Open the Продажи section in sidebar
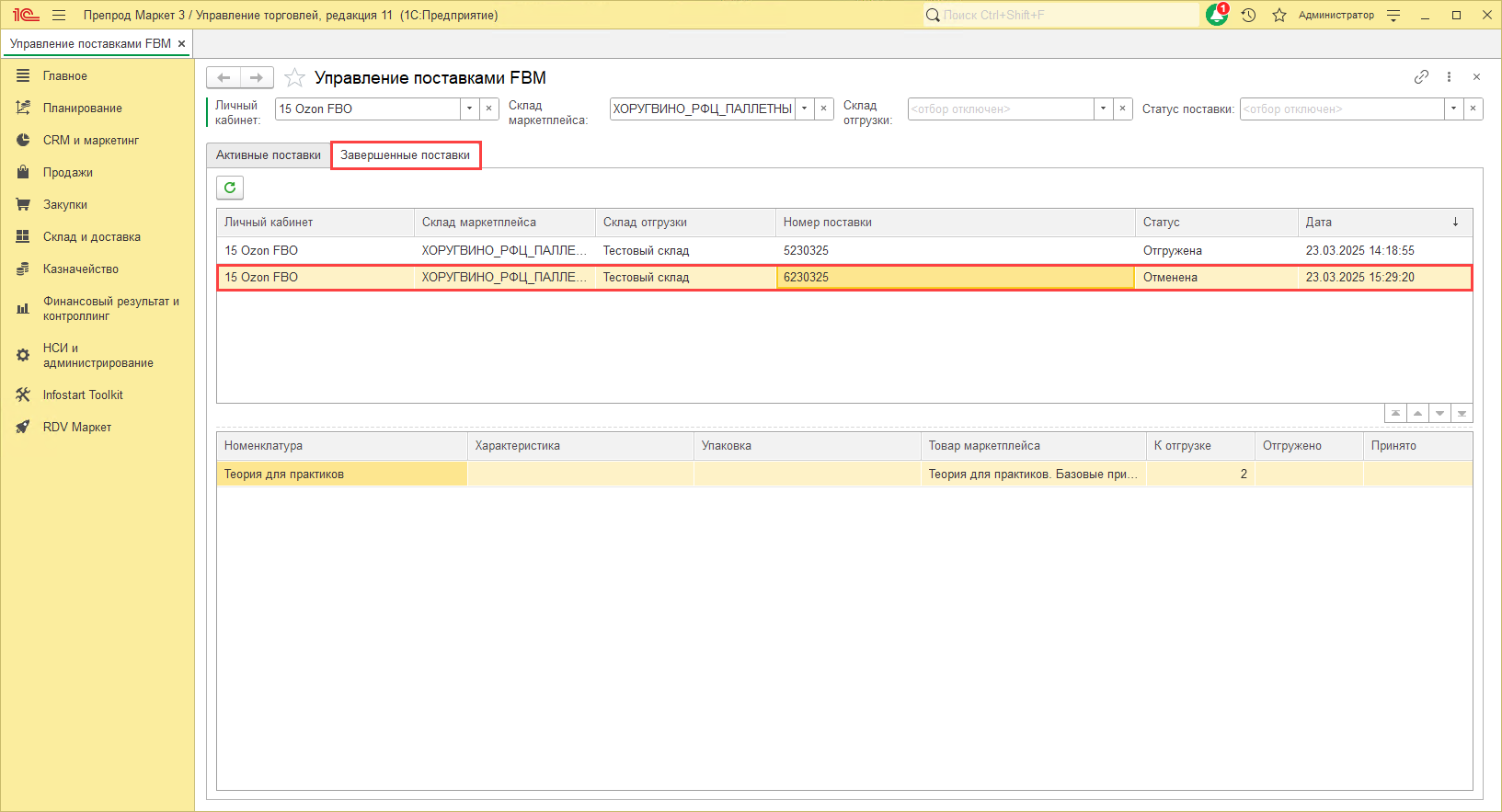 (x=68, y=173)
